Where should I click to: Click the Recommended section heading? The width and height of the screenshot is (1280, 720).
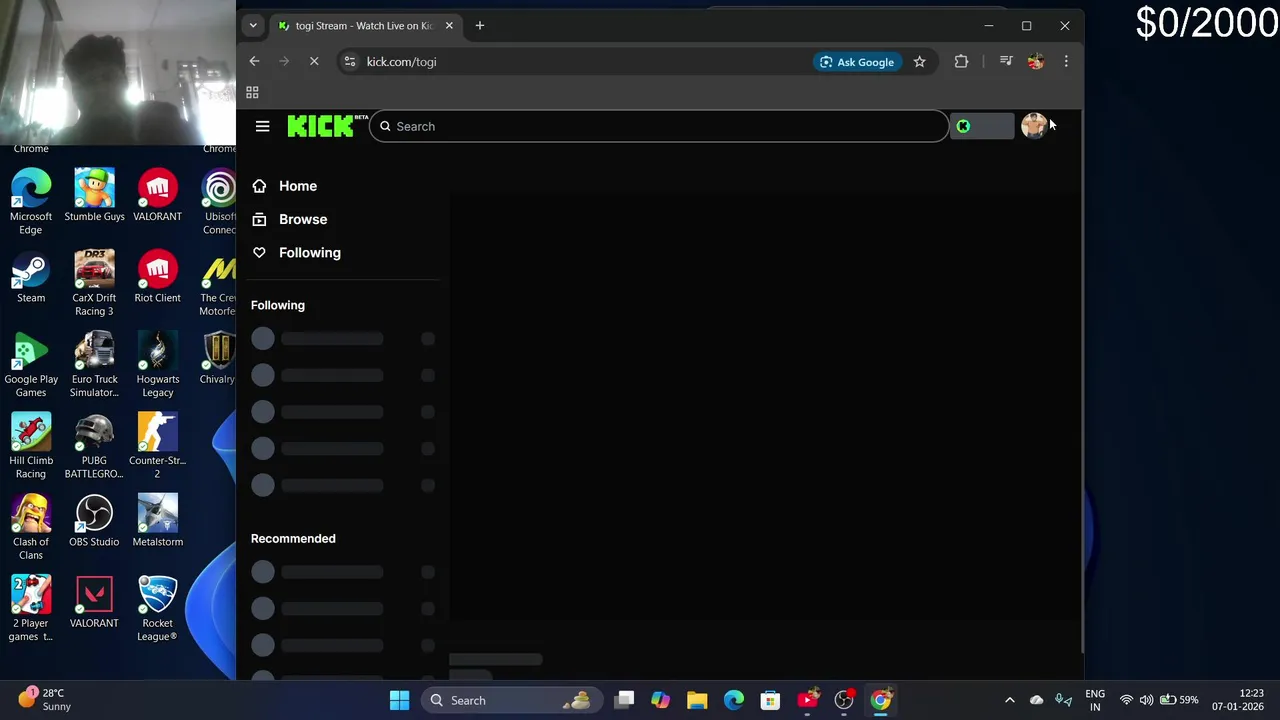[x=293, y=538]
